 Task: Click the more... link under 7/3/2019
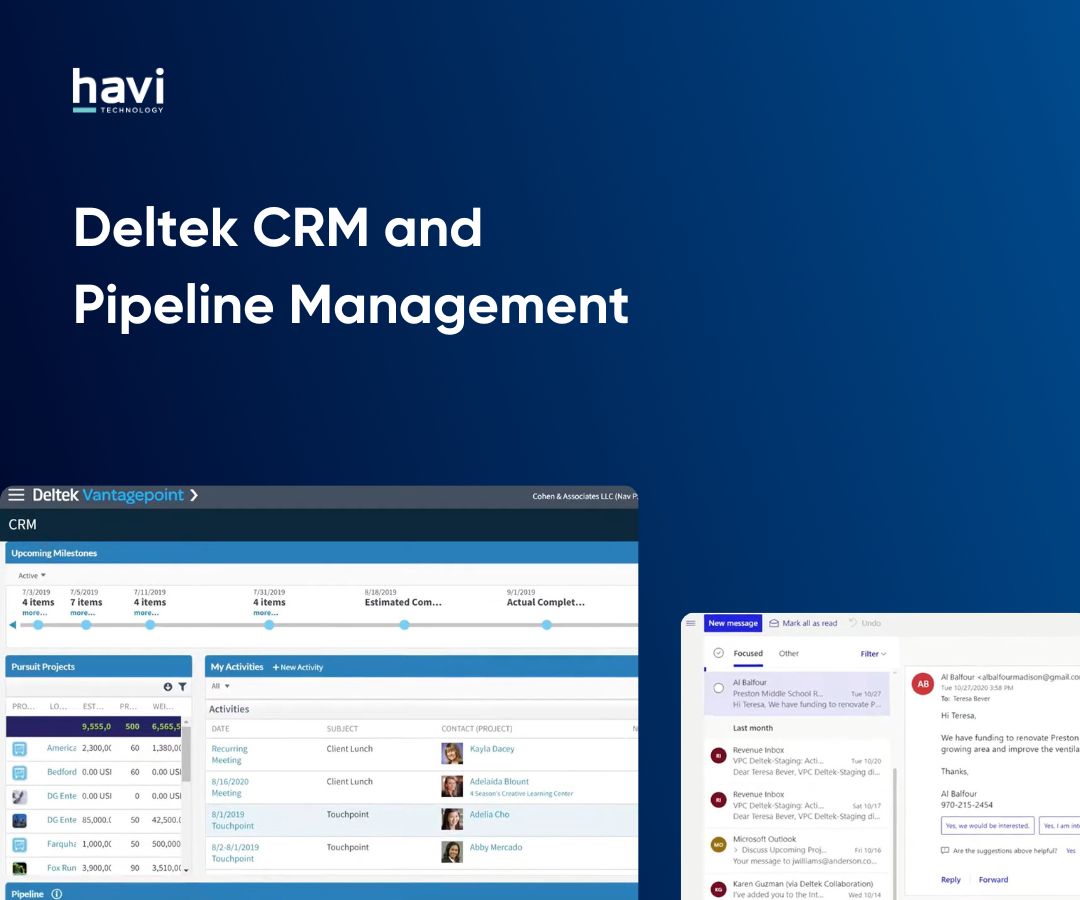[x=34, y=613]
